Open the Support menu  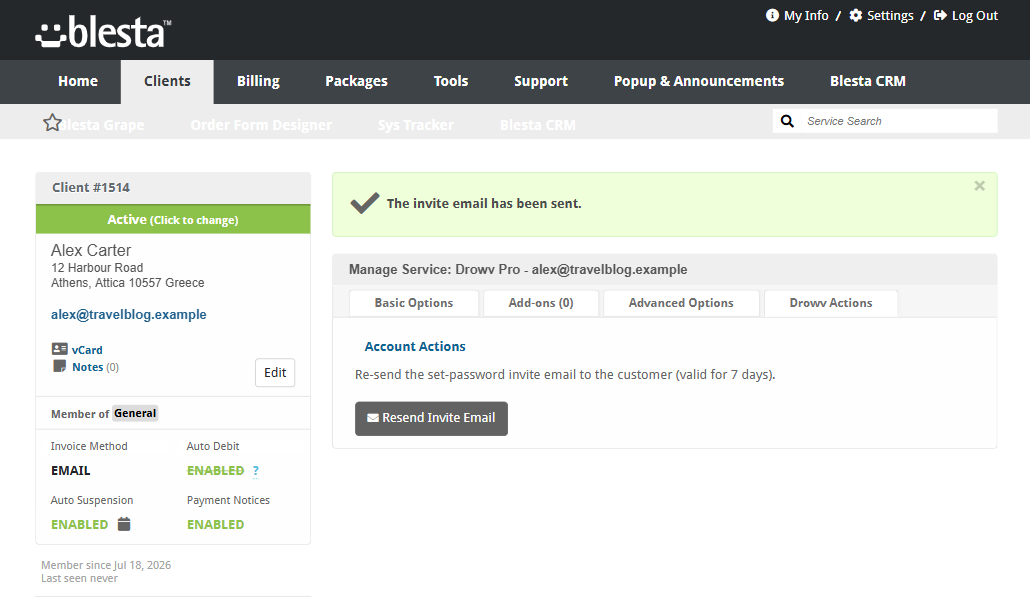541,81
